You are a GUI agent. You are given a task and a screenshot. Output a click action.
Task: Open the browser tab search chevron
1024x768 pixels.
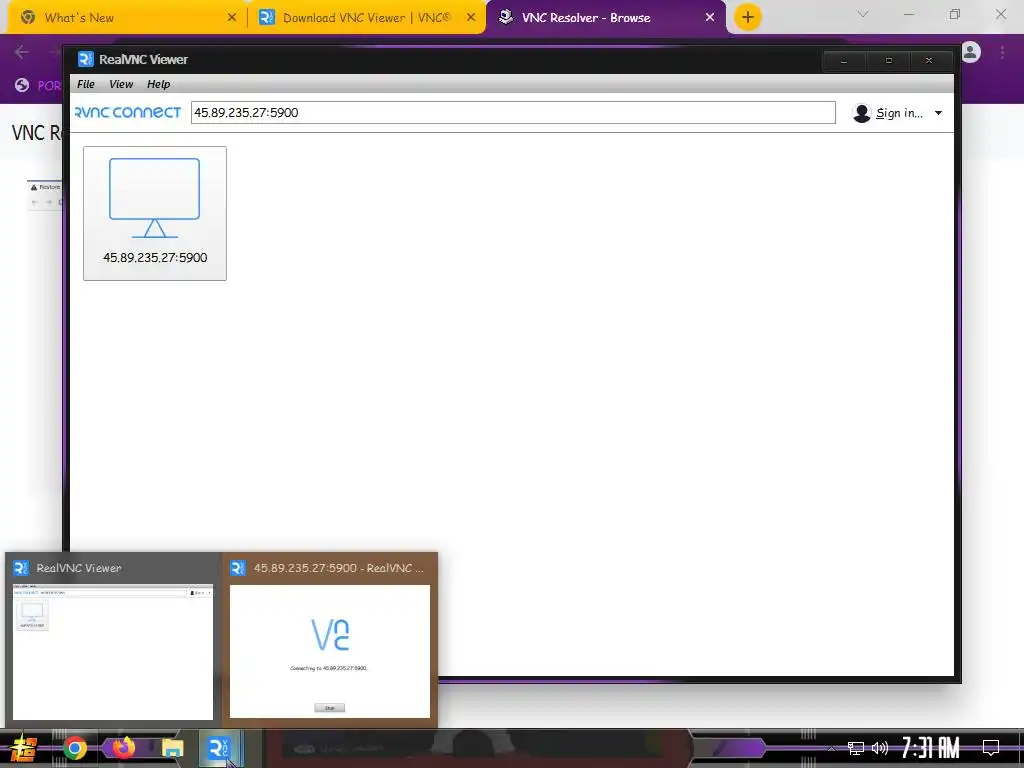[863, 14]
